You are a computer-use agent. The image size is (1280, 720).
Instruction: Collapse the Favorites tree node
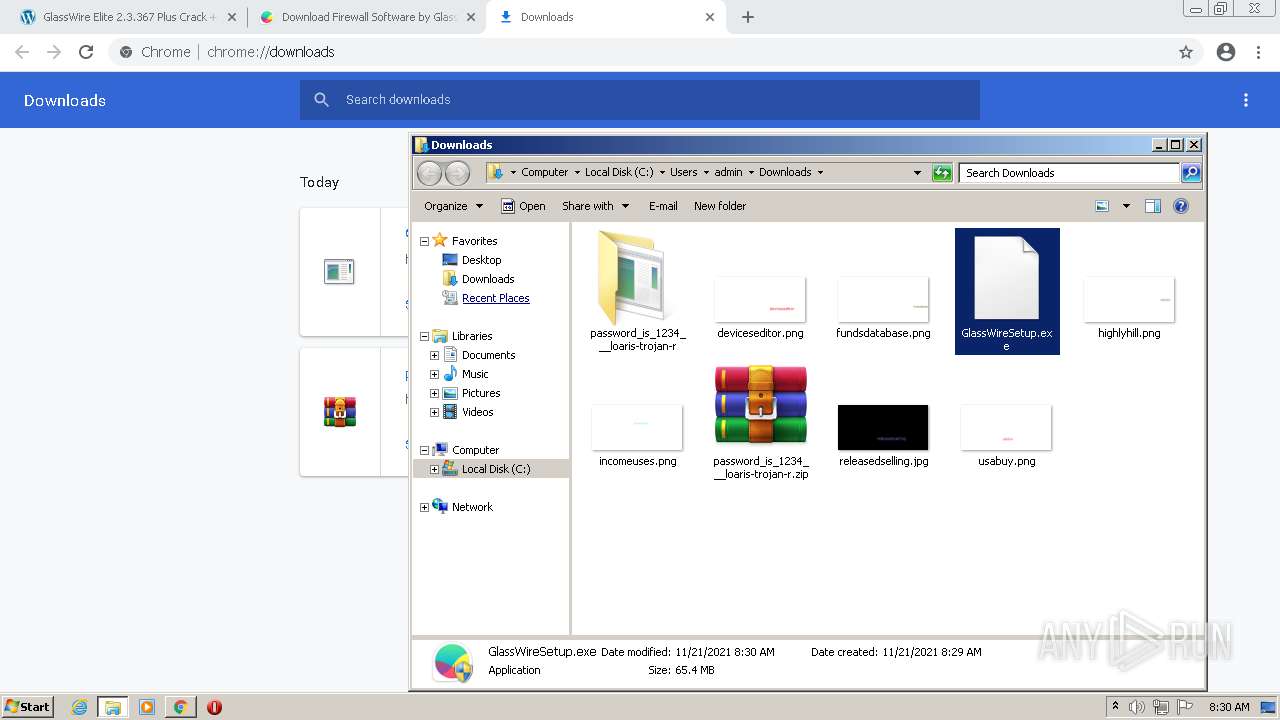point(424,241)
